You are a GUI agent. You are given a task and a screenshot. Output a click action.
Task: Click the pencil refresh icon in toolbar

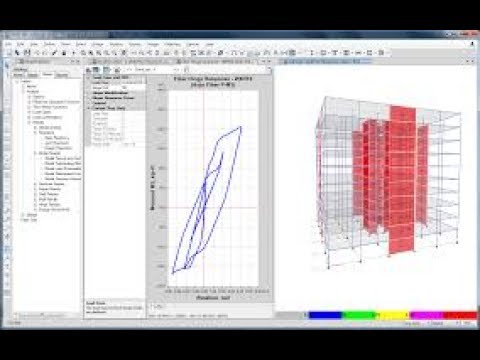pos(55,53)
